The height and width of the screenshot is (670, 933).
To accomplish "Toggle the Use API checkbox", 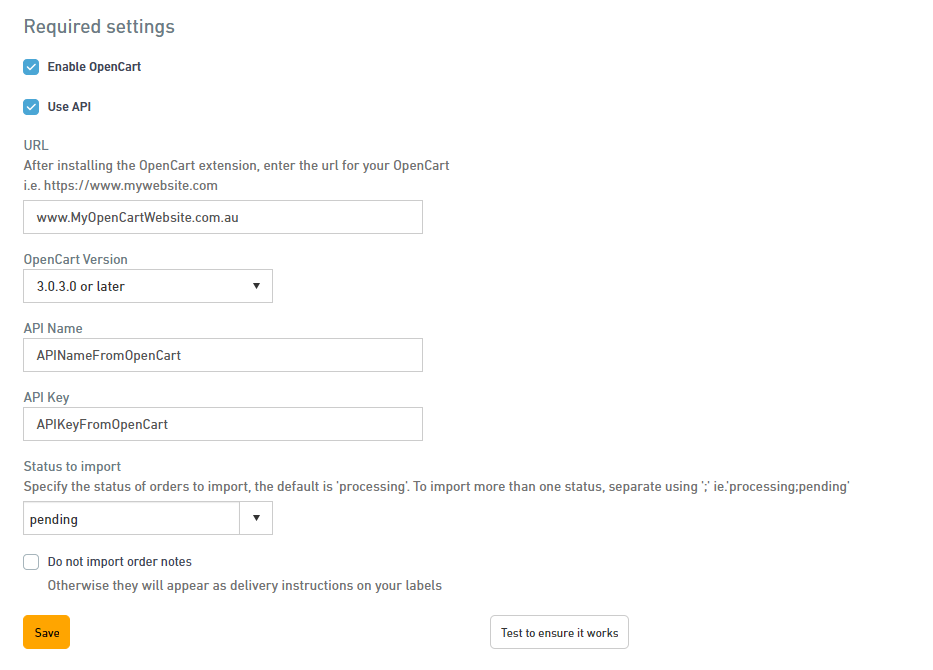I will (31, 107).
